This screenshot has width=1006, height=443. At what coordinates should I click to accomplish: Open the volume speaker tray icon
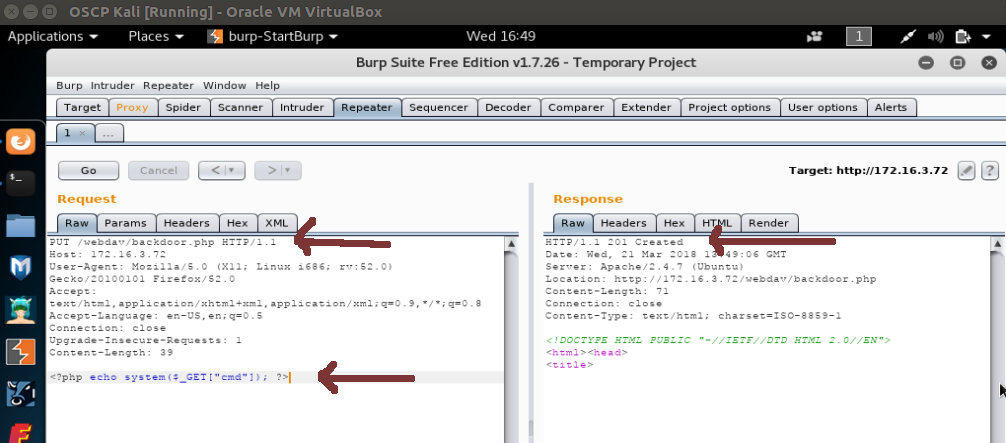(935, 37)
